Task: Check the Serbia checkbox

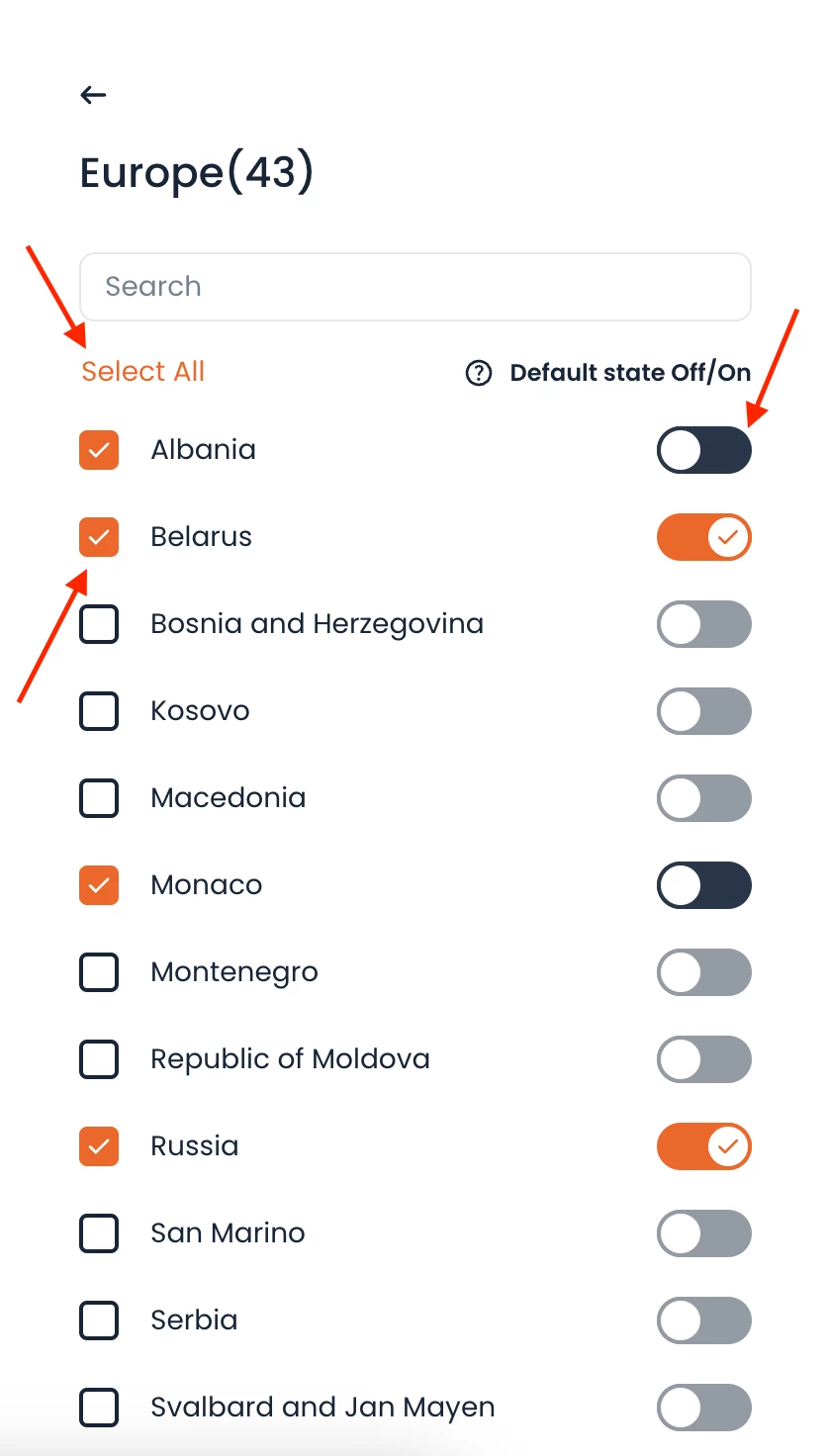Action: coord(99,1320)
